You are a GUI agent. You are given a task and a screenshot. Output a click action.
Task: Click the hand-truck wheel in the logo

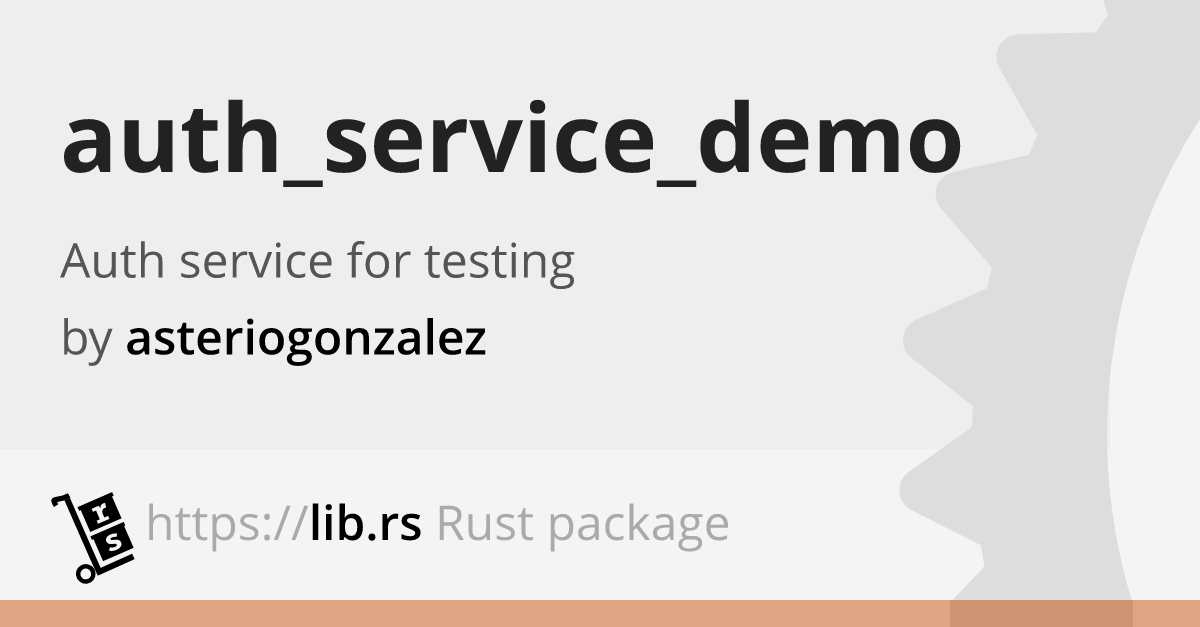click(86, 573)
